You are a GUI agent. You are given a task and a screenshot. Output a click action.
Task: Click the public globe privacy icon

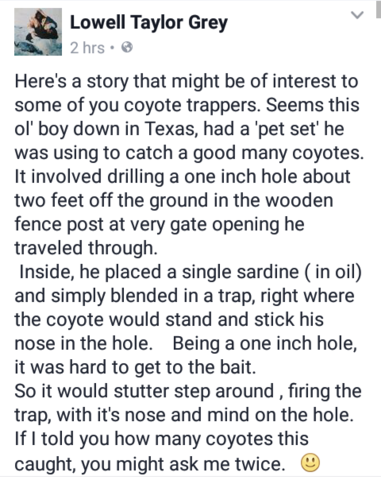127,48
